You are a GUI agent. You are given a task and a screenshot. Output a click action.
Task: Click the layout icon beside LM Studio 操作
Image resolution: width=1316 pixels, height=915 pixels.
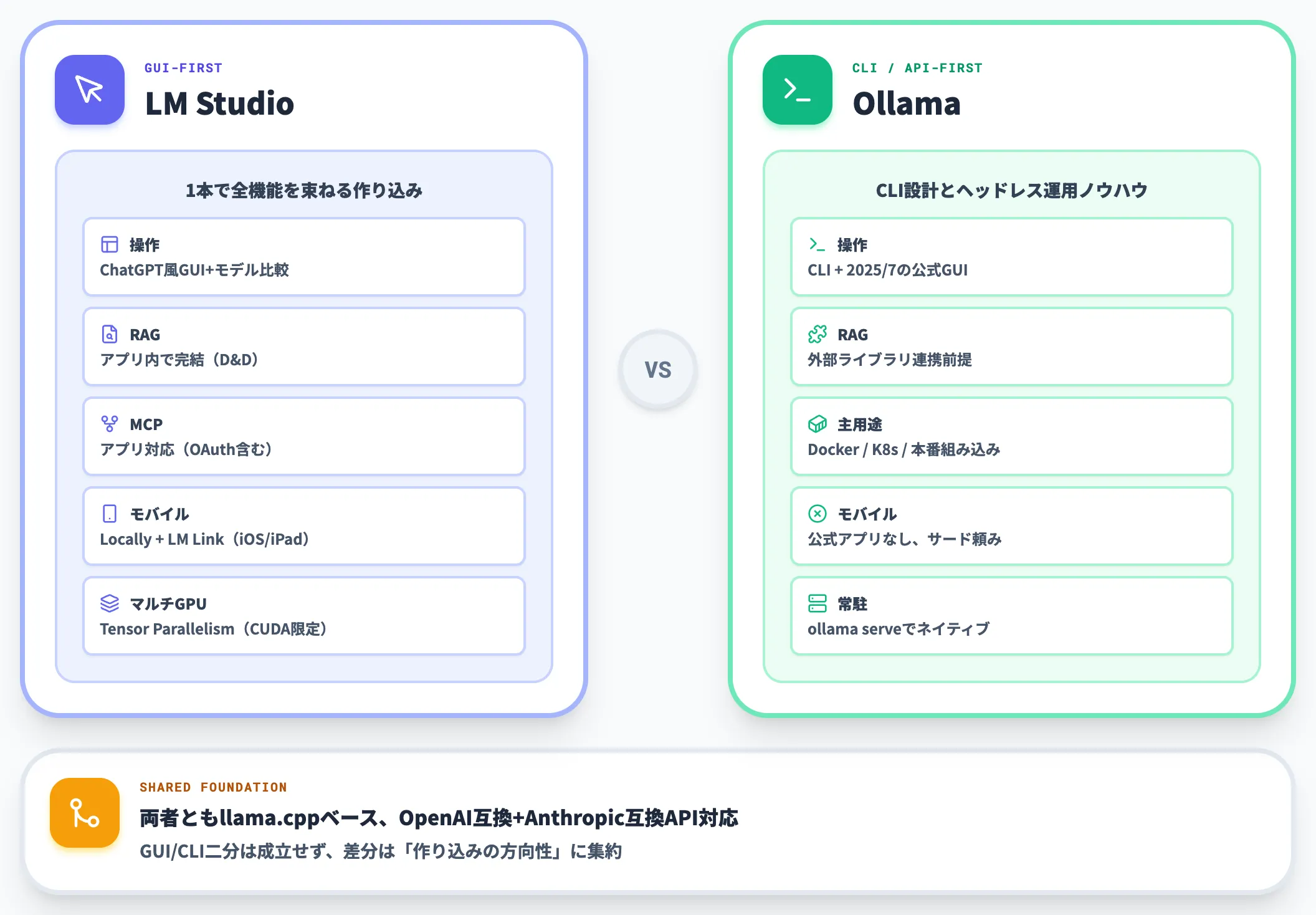coord(110,244)
